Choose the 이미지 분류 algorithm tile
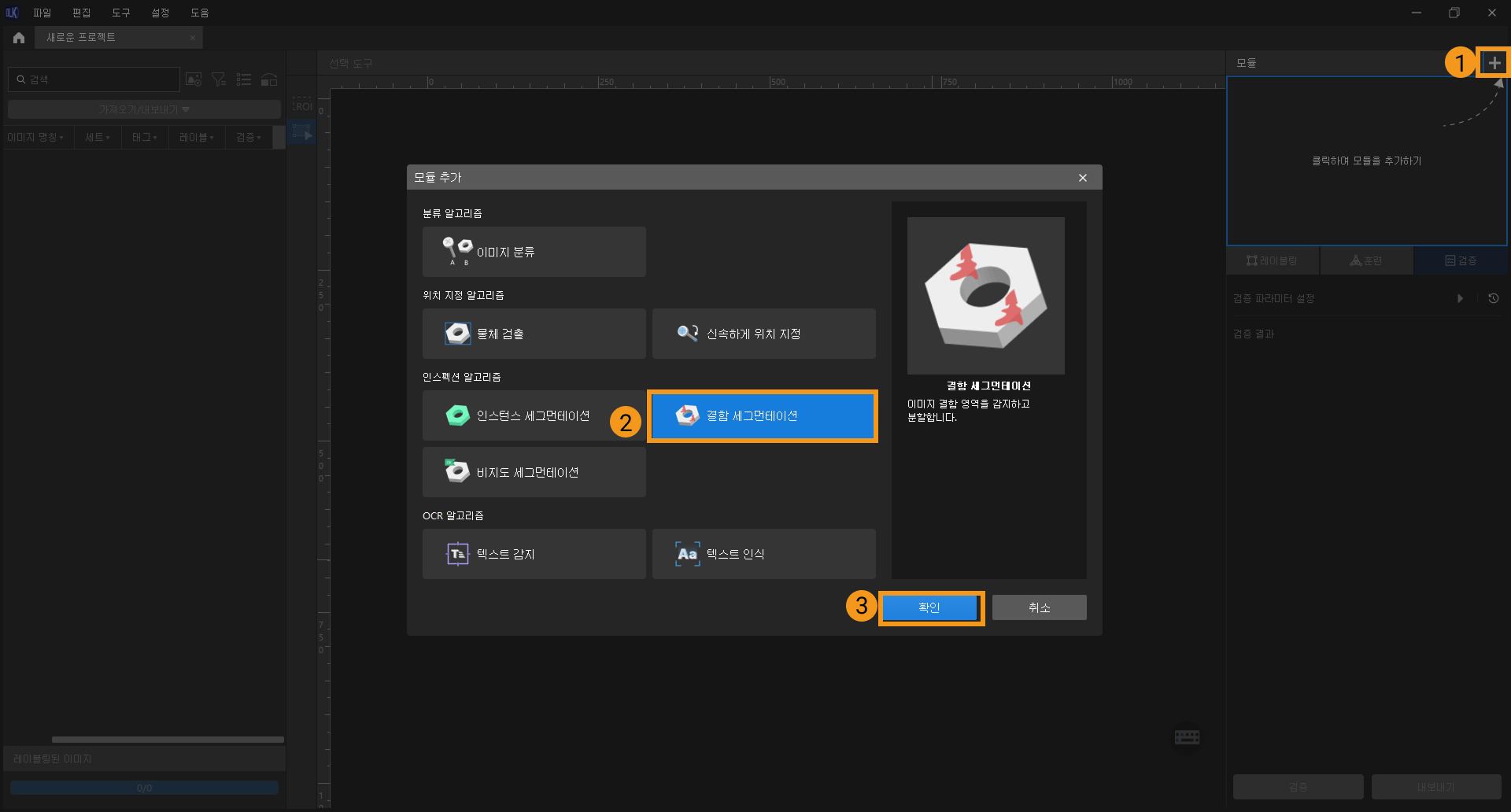The height and width of the screenshot is (812, 1511). [x=534, y=252]
